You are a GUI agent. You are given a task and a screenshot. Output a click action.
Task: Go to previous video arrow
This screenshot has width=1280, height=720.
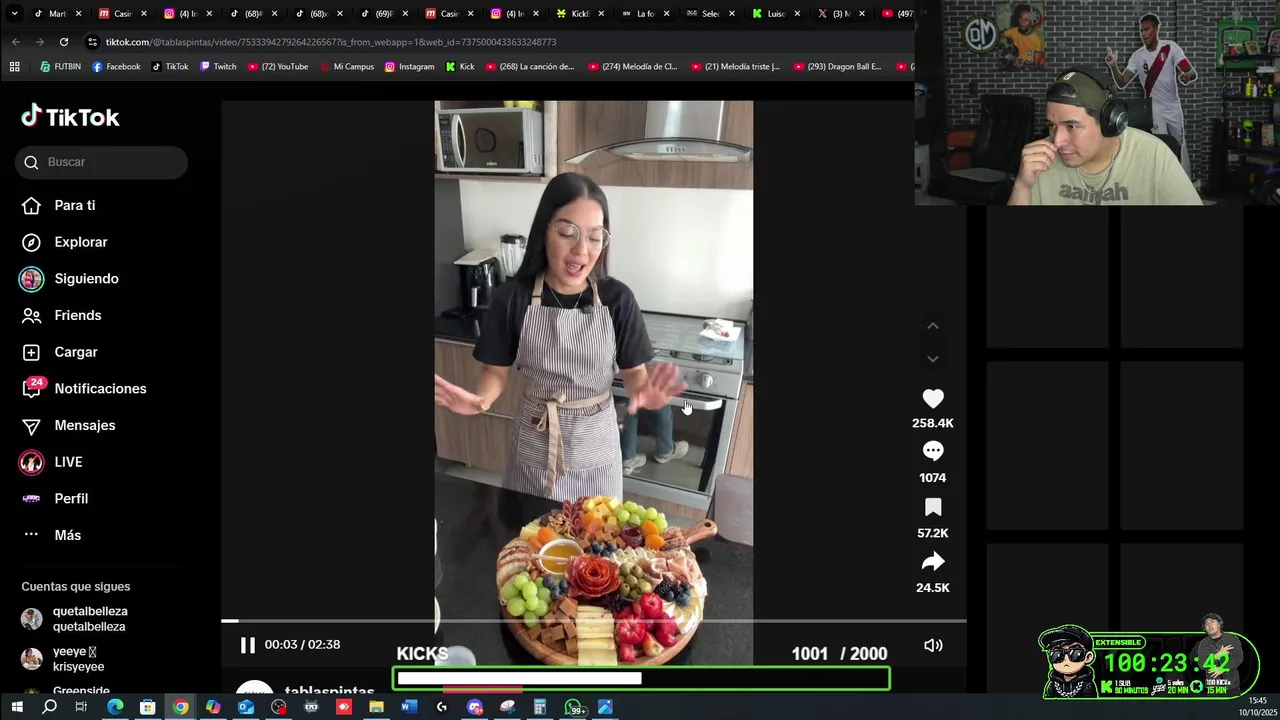click(933, 326)
